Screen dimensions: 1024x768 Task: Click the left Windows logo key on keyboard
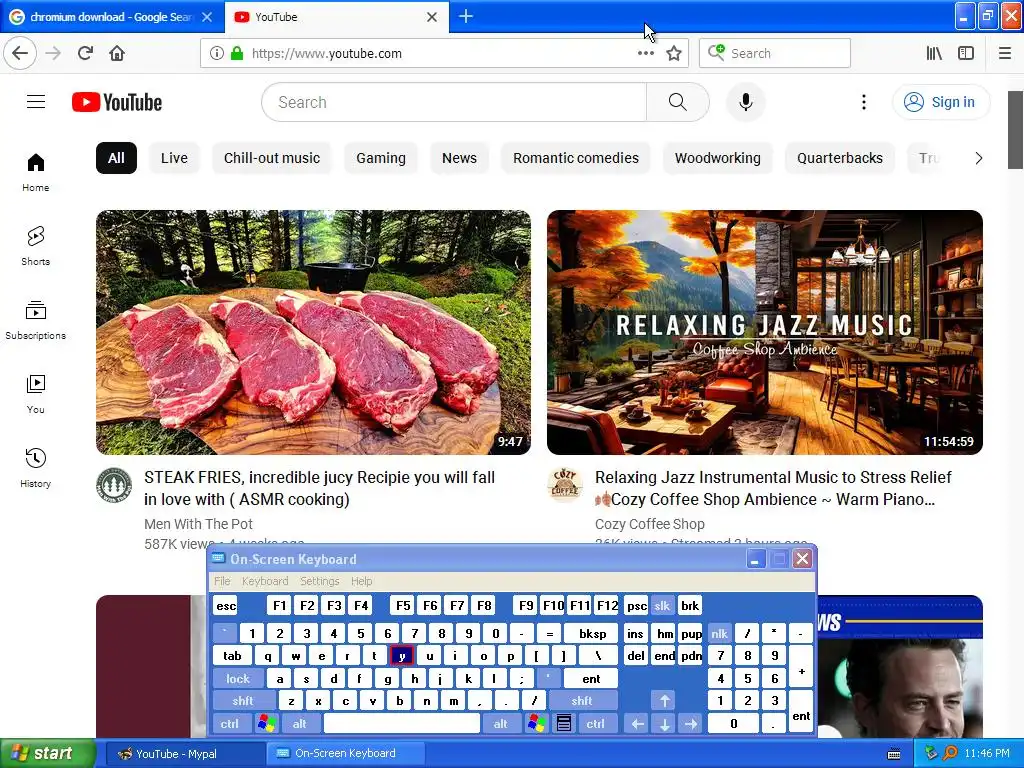(x=266, y=724)
